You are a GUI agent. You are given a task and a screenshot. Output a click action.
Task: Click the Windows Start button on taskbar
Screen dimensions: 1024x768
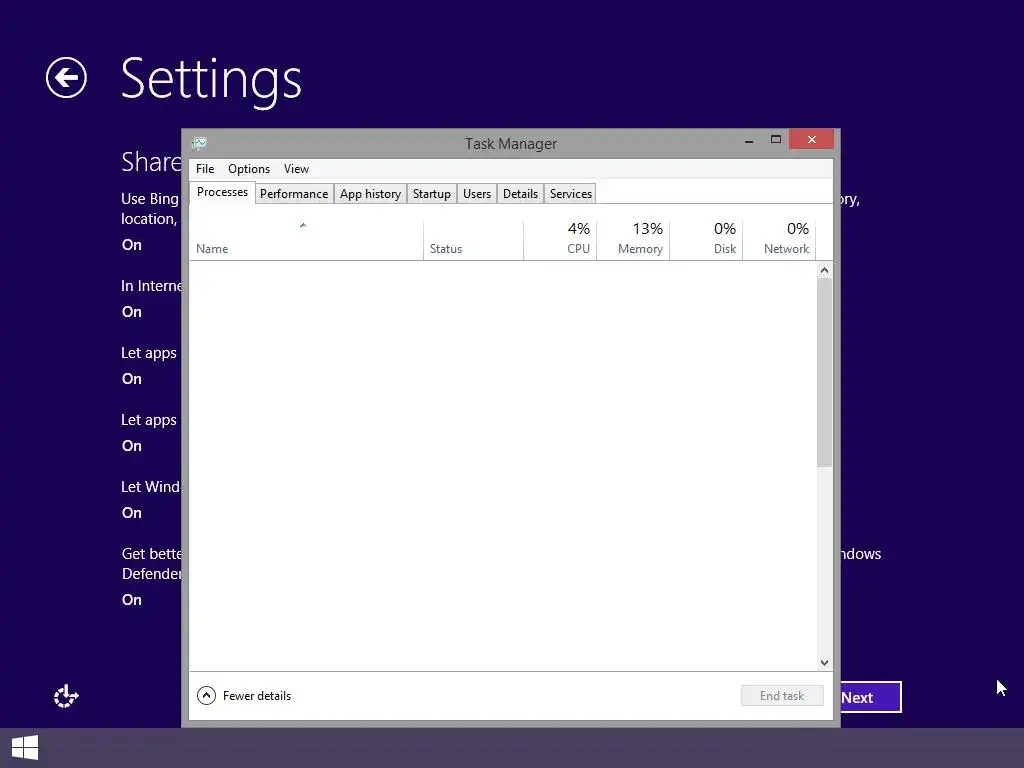(x=25, y=748)
